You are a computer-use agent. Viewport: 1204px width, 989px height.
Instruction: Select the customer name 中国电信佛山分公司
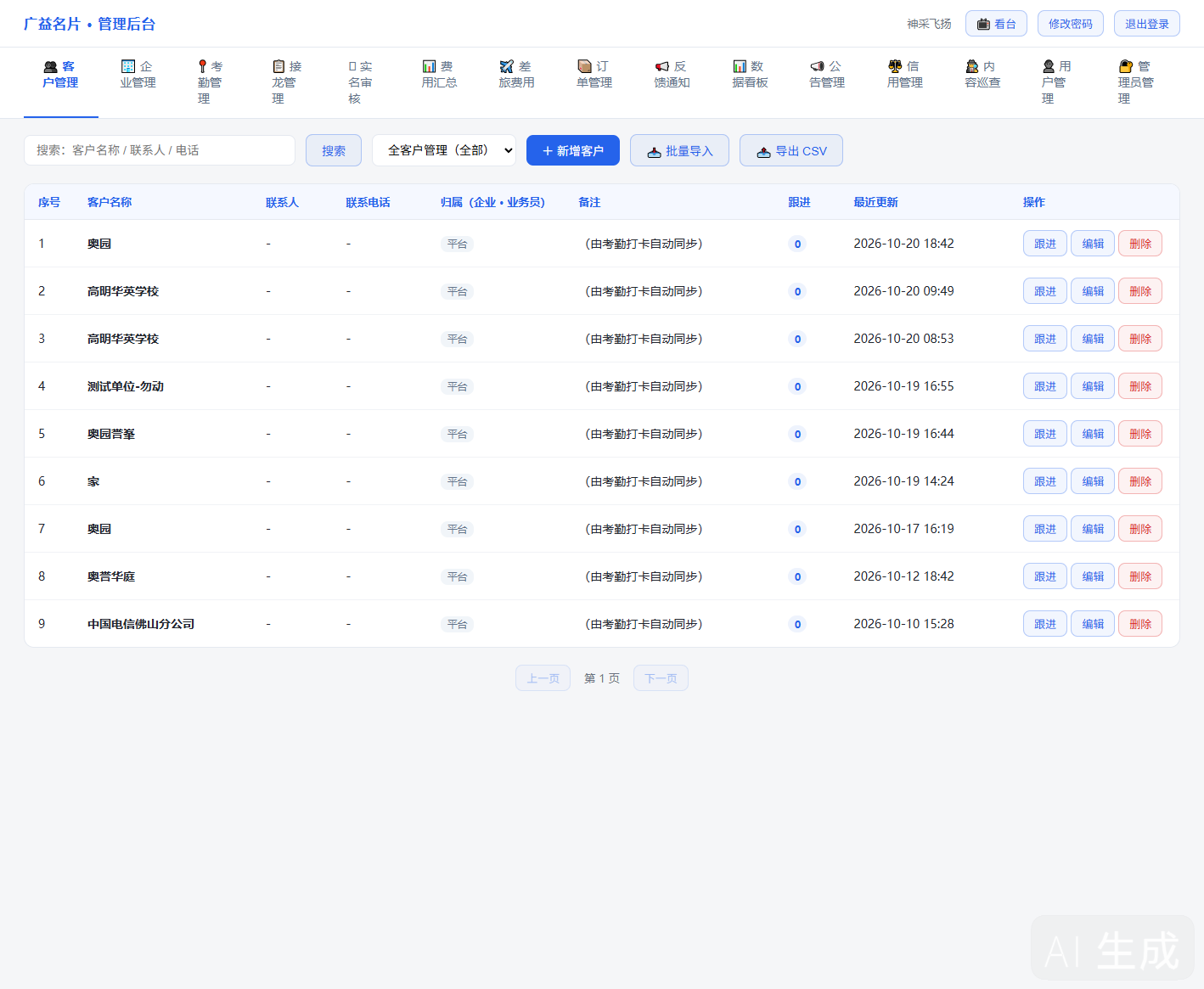tap(141, 624)
